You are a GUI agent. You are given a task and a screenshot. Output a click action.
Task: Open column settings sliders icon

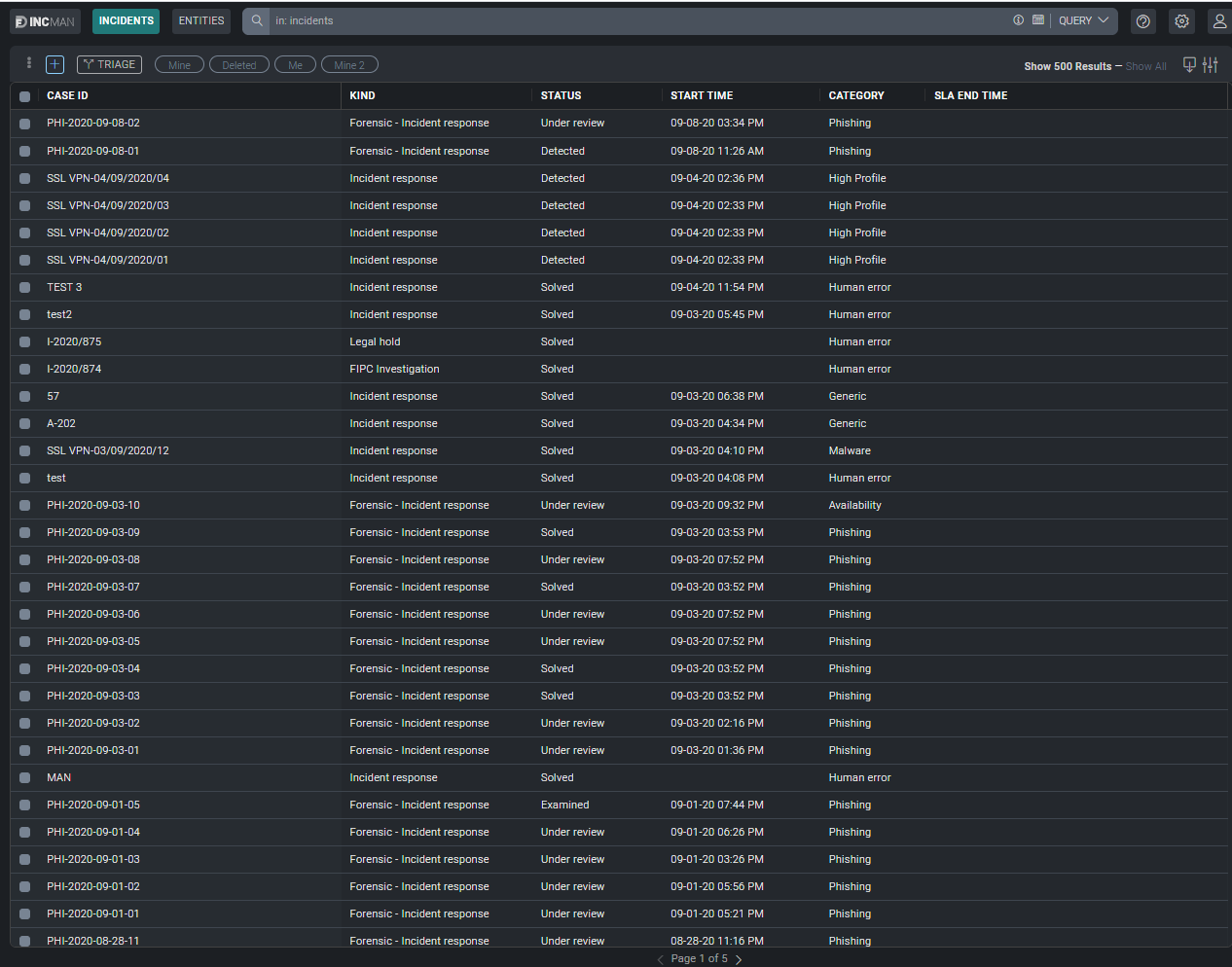pos(1211,65)
